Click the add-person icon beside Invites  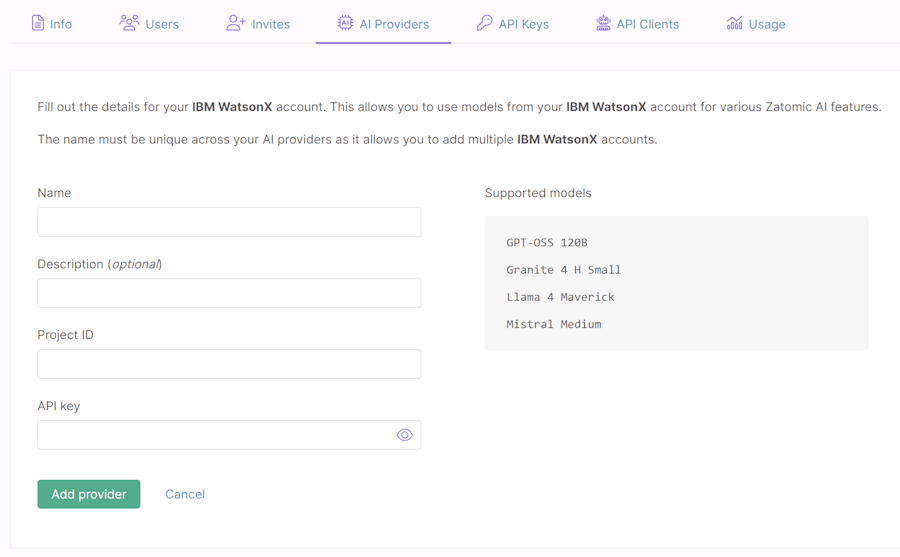[235, 23]
